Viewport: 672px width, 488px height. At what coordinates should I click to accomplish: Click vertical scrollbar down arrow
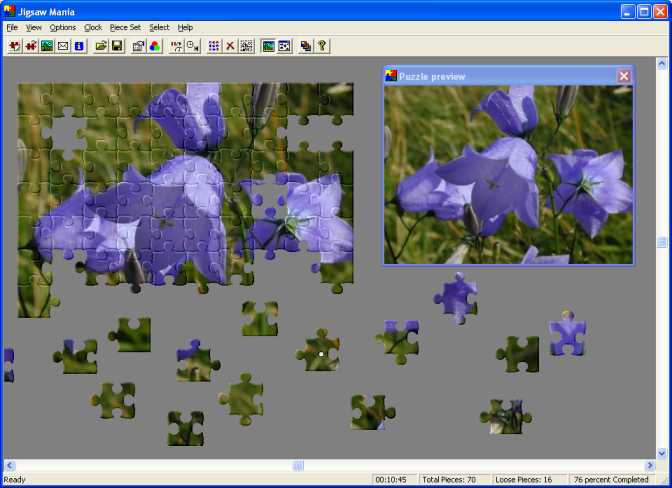point(662,453)
